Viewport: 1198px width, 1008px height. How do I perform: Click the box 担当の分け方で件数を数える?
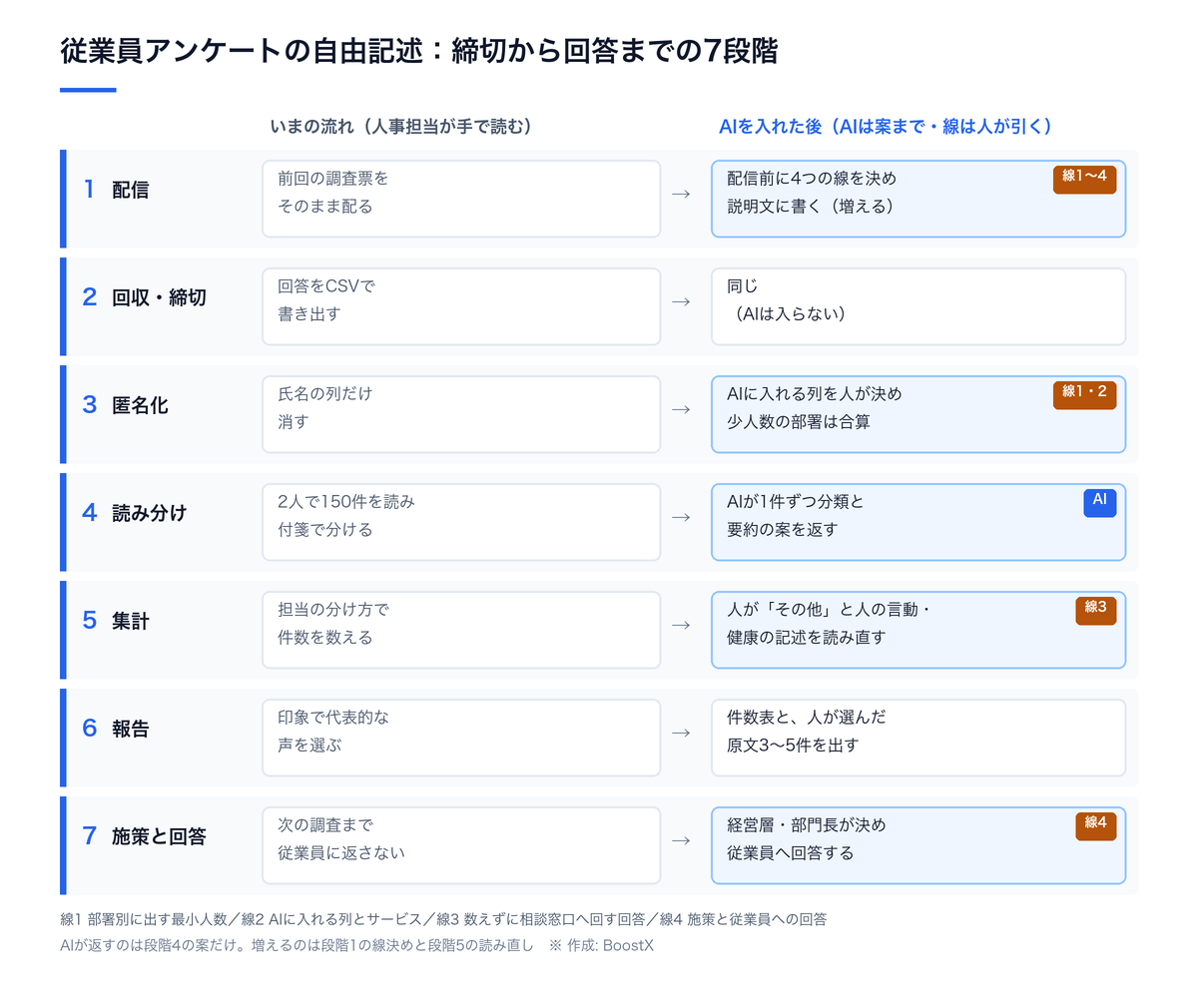pos(461,630)
